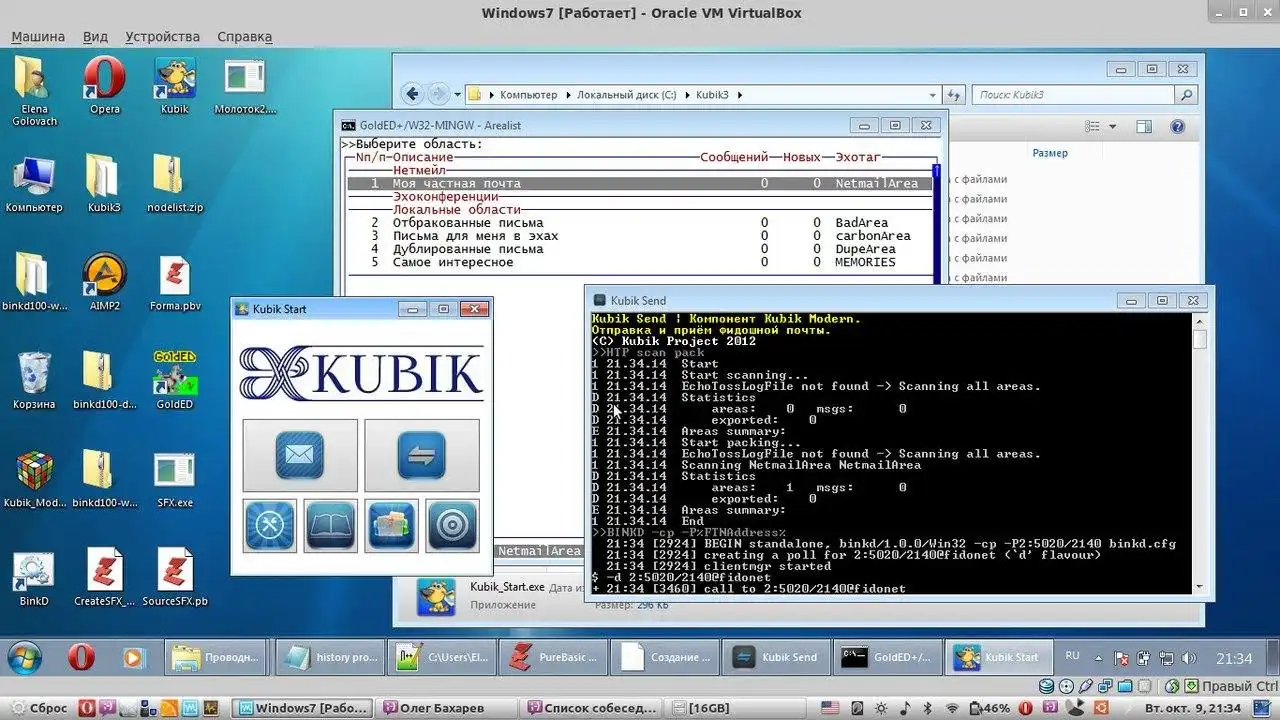The image size is (1280, 720).
Task: Select the Самое интересное area row
Action: click(x=640, y=262)
